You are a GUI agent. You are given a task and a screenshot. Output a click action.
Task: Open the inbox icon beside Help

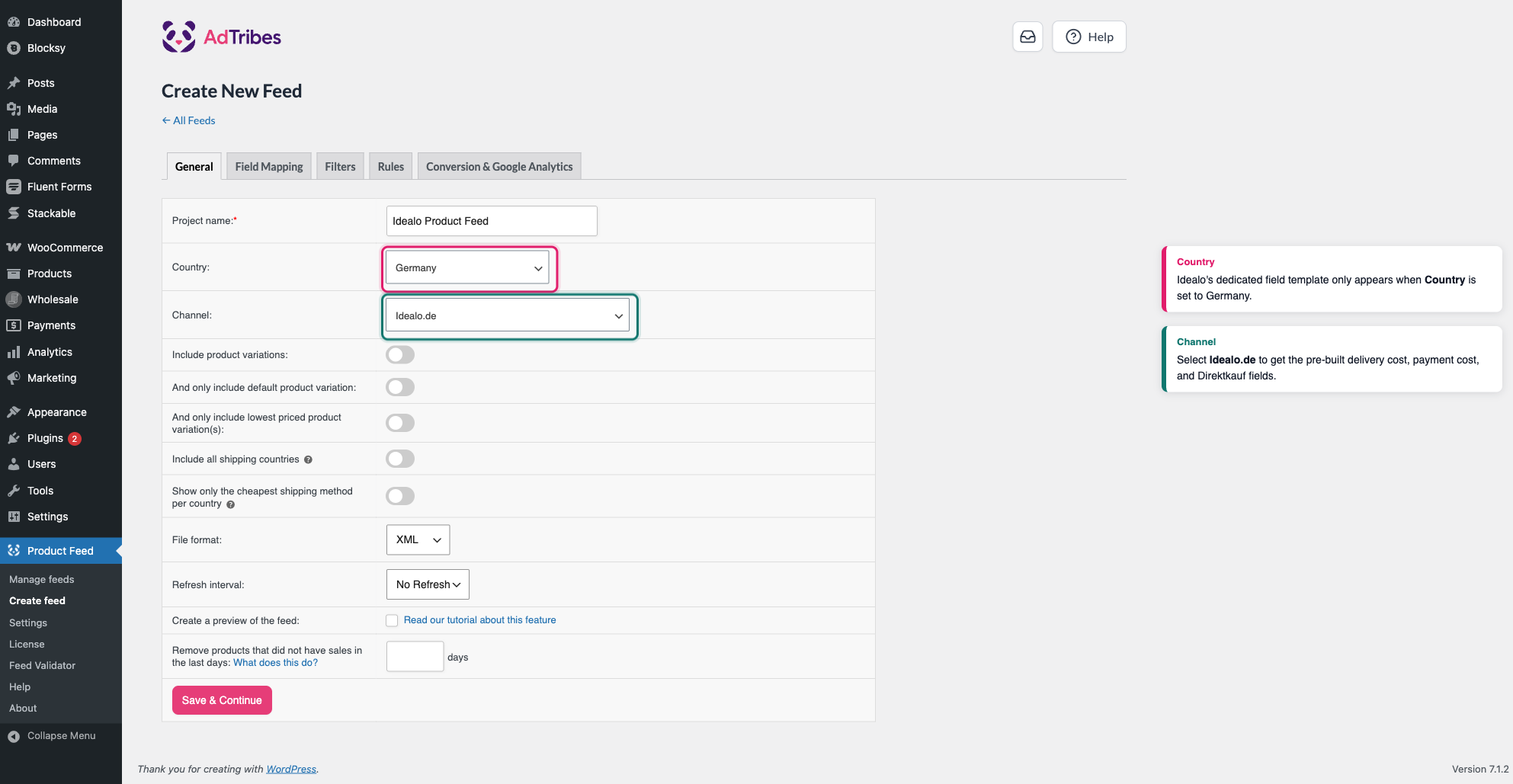pos(1027,37)
